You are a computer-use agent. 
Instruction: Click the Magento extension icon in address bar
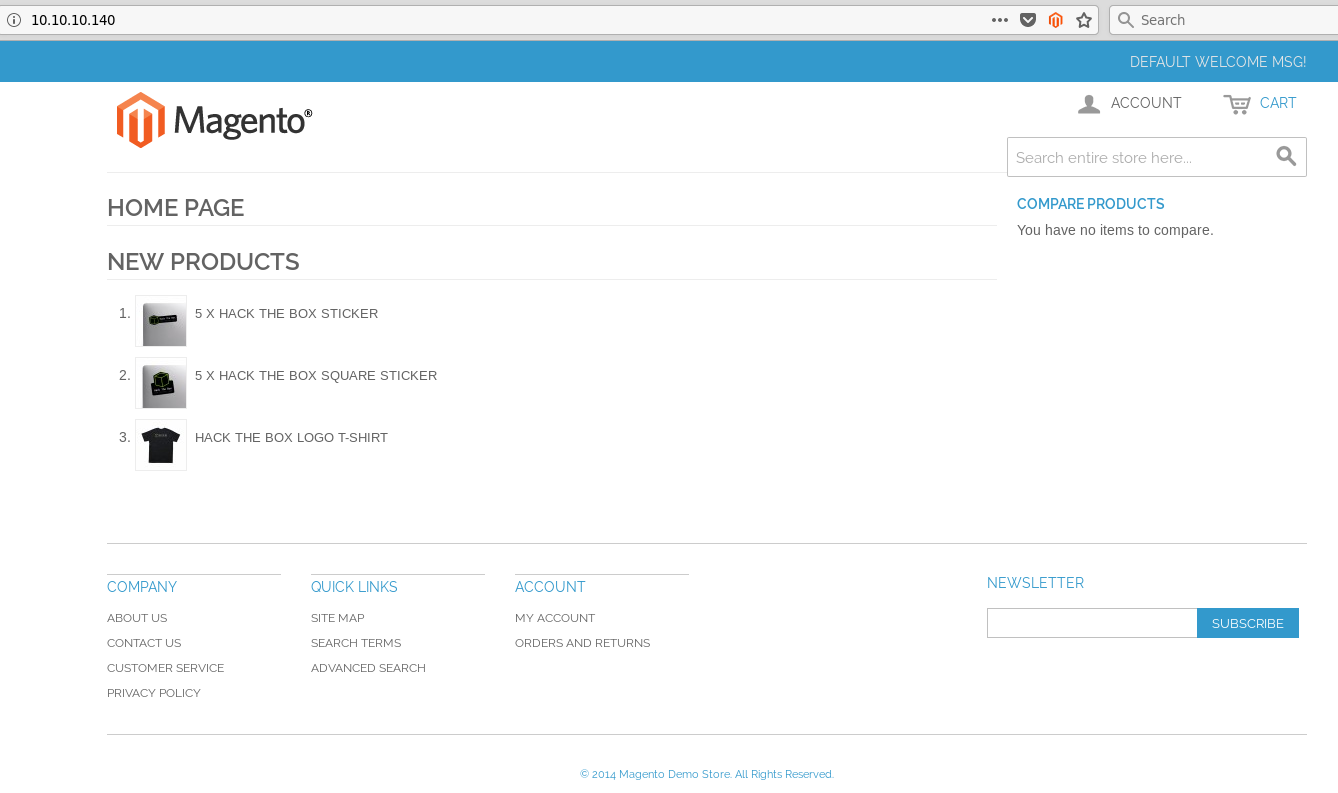(1055, 20)
